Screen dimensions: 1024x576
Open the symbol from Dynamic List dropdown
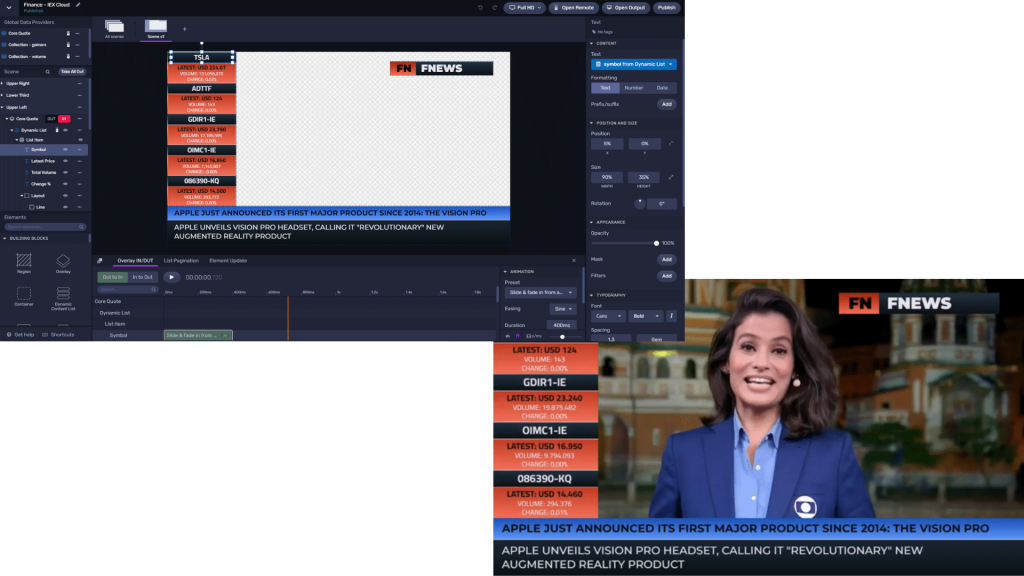click(633, 64)
